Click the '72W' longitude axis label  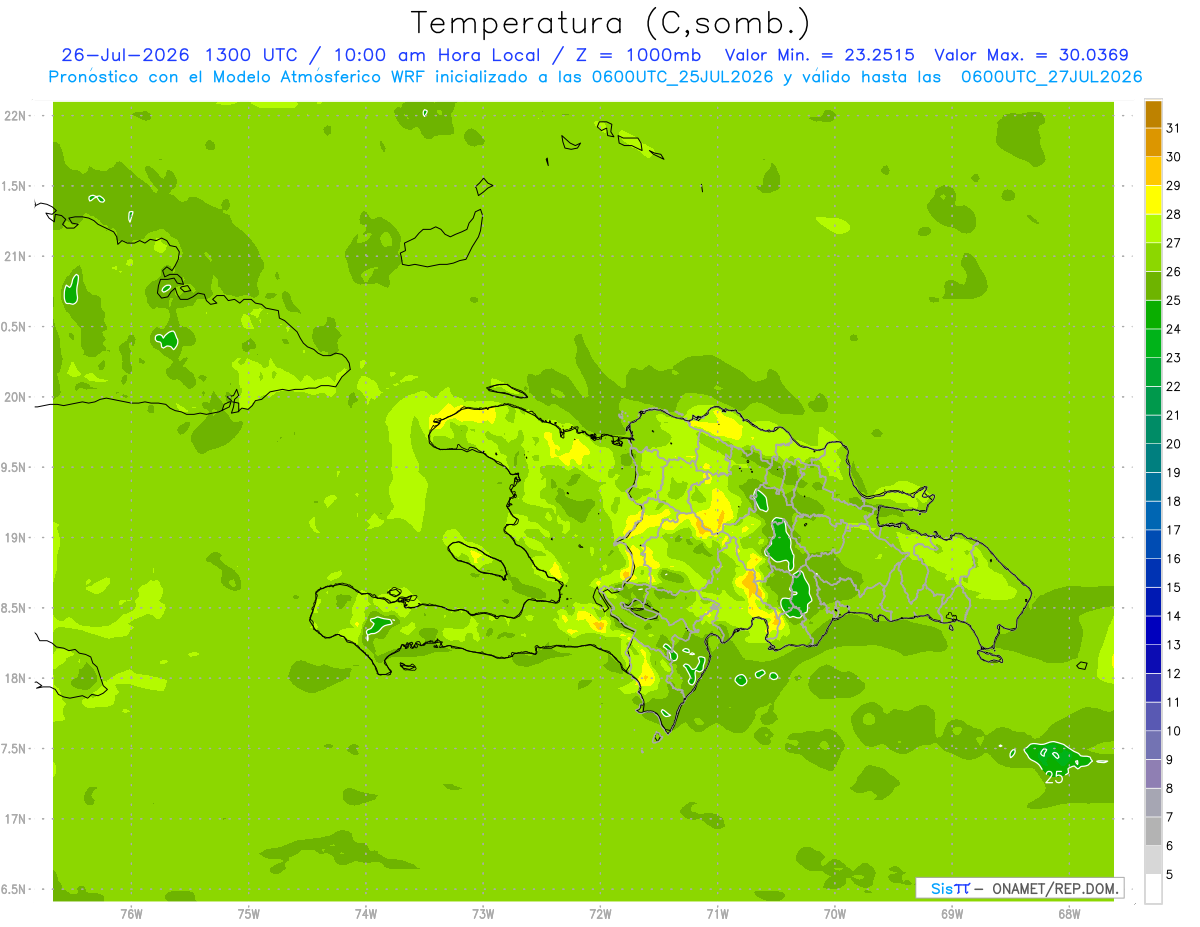600,915
